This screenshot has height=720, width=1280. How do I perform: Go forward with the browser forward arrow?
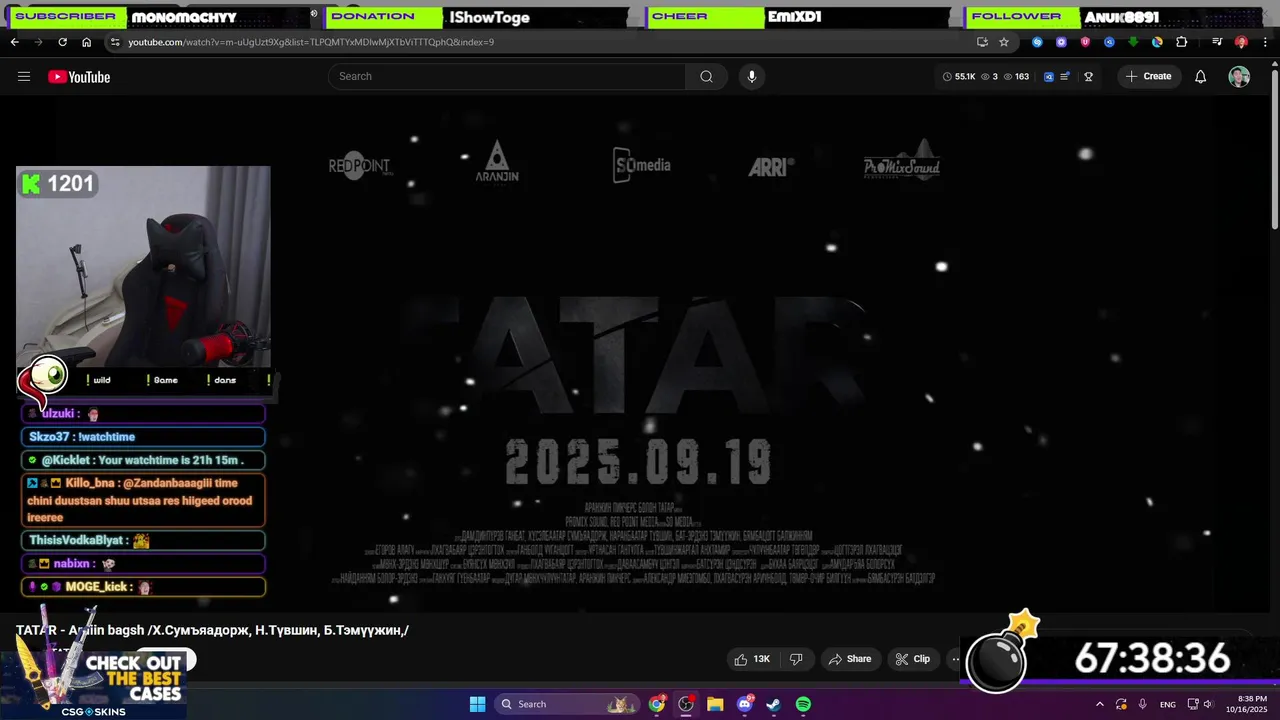point(38,42)
